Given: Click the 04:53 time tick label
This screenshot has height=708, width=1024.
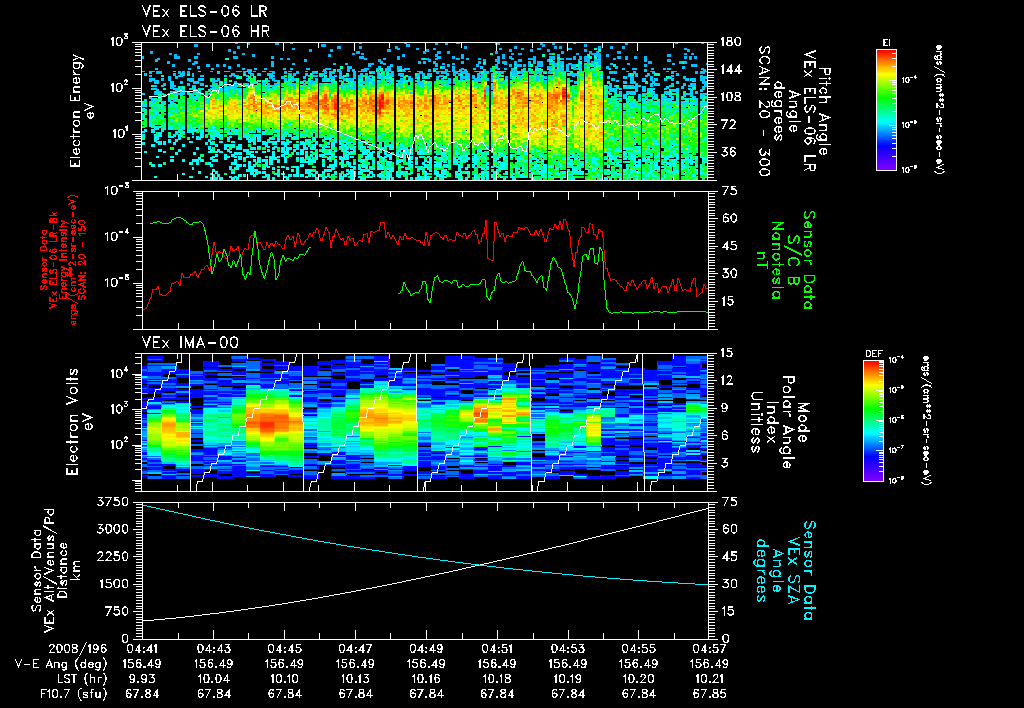Looking at the screenshot, I should [x=568, y=649].
